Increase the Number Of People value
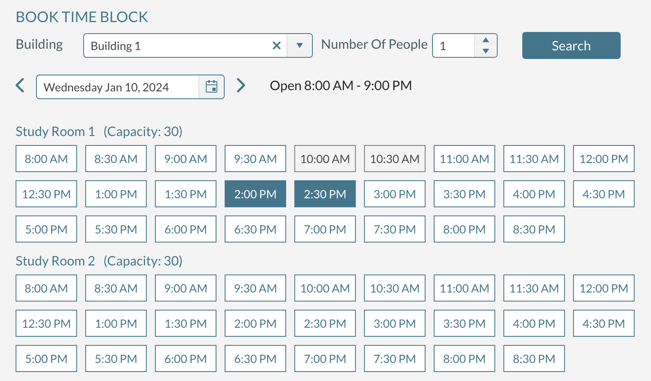 point(485,40)
